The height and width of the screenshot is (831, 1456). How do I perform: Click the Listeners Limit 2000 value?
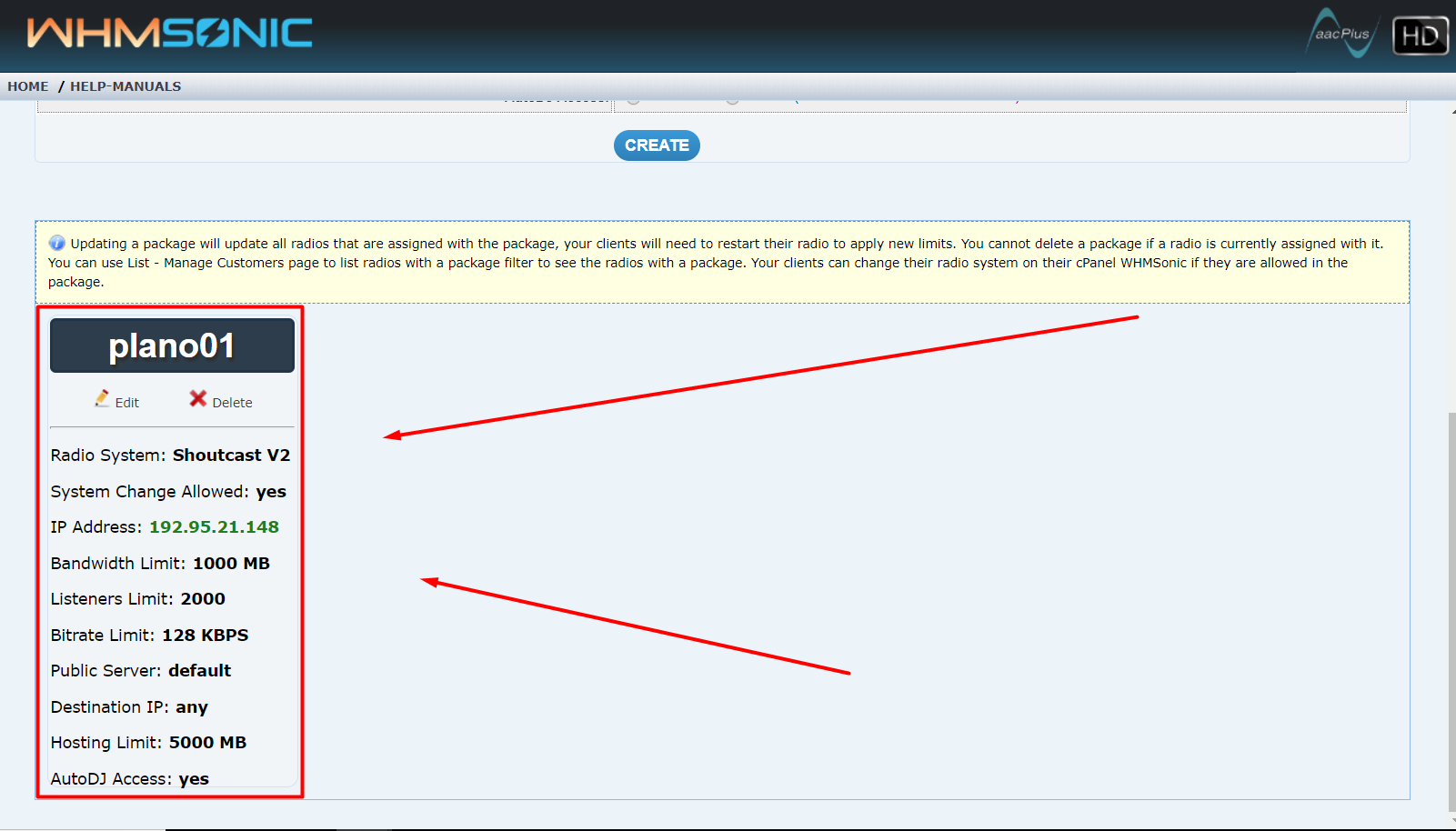point(203,599)
